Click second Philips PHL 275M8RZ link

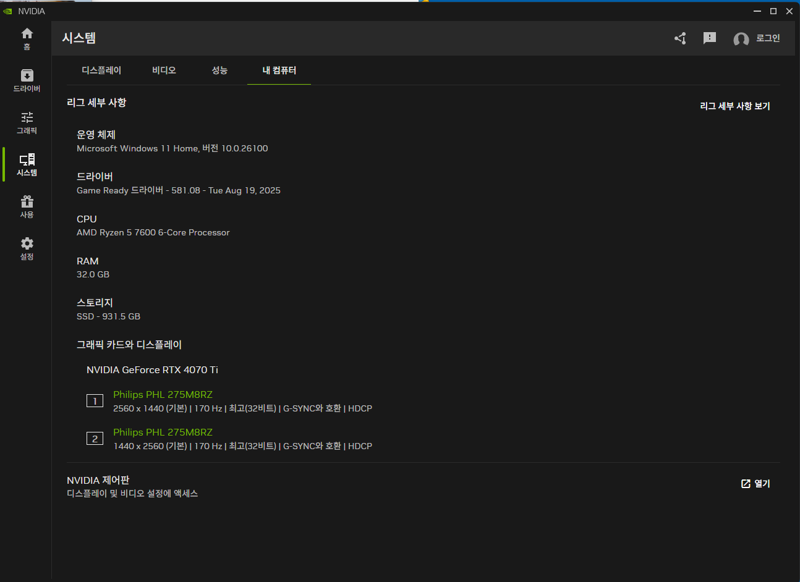[x=163, y=433]
